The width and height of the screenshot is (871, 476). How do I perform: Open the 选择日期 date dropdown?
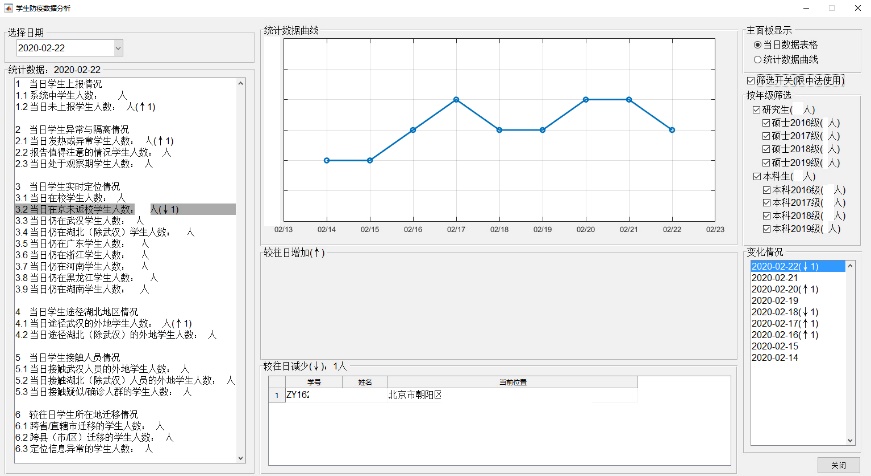[x=117, y=47]
